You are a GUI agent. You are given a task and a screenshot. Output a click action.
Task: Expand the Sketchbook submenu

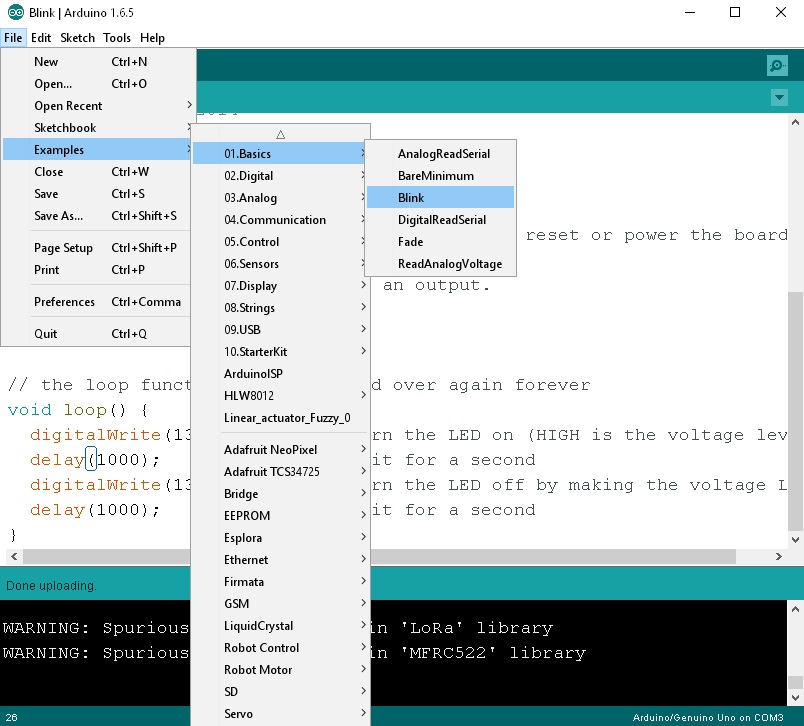pyautogui.click(x=96, y=128)
